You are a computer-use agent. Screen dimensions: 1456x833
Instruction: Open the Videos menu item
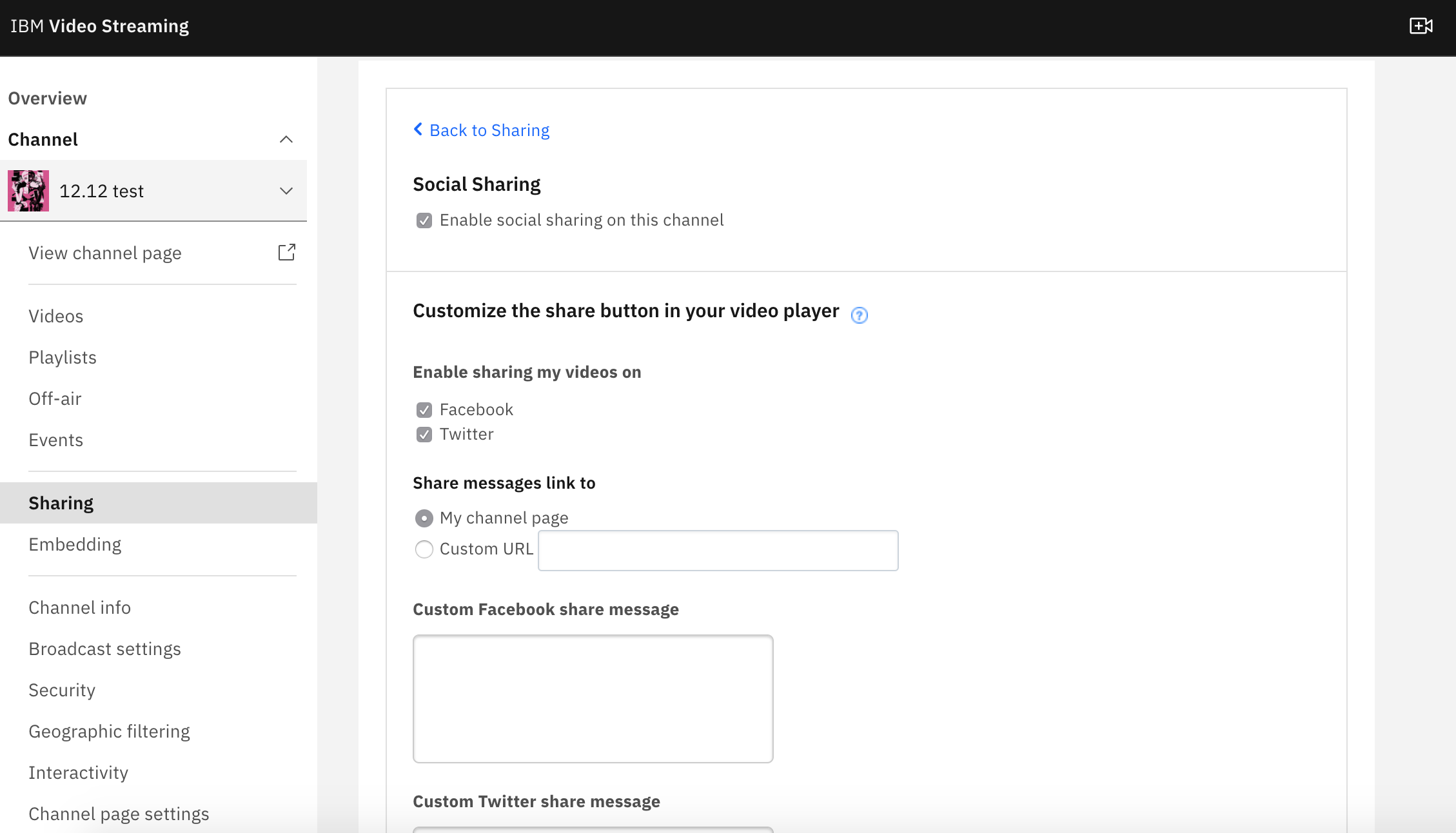point(56,316)
